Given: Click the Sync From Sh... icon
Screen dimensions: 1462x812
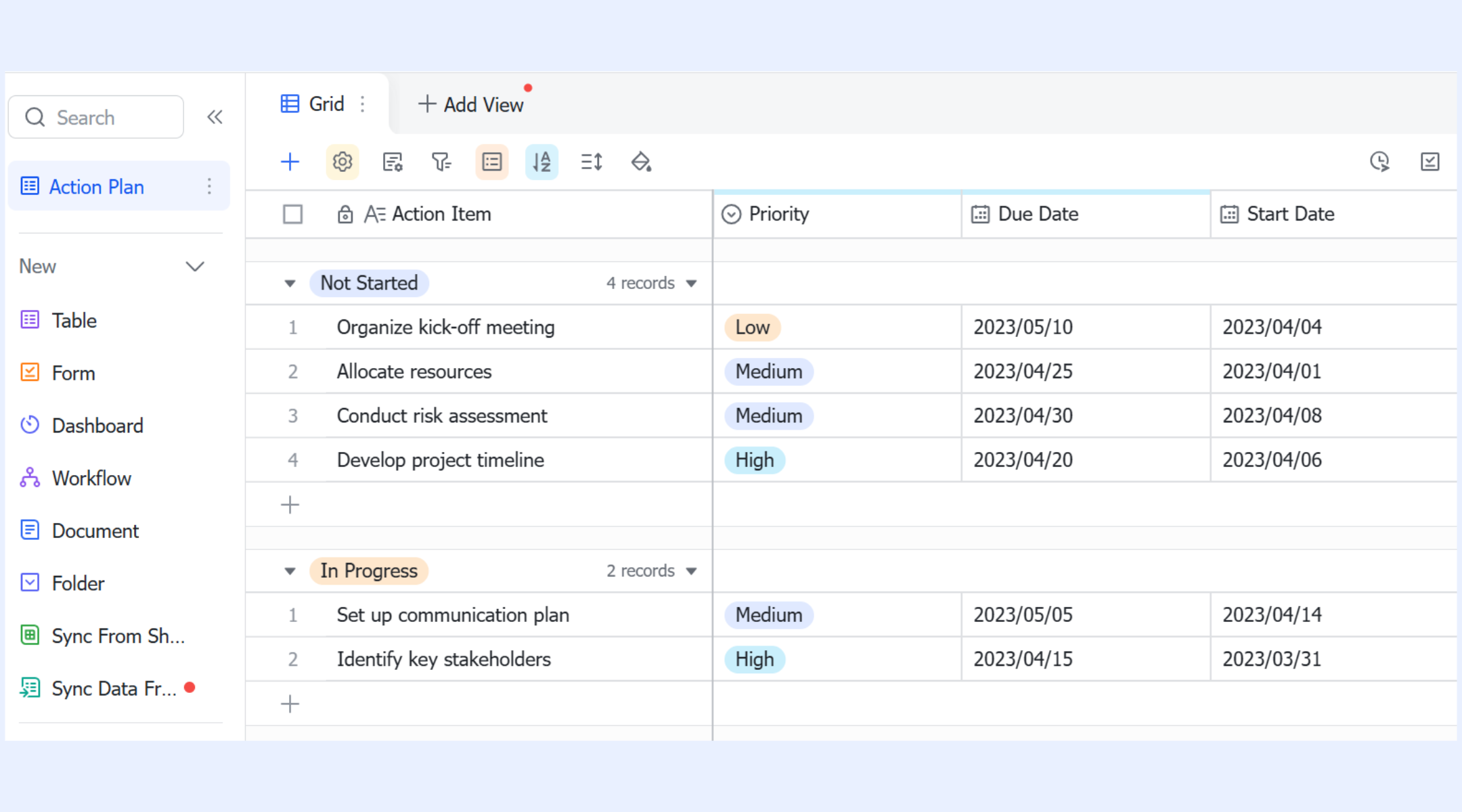Looking at the screenshot, I should 30,635.
